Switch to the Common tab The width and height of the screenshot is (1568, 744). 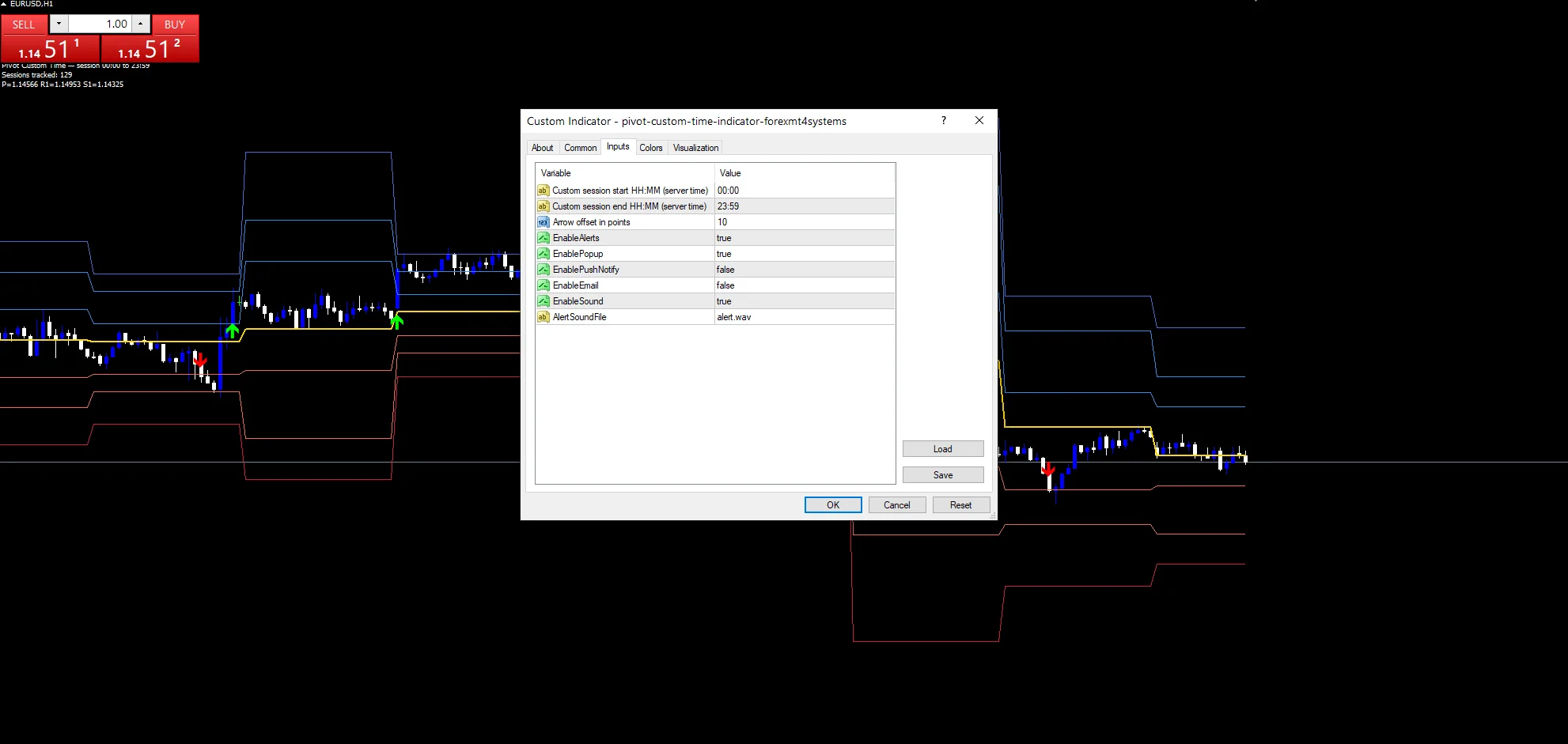coord(580,148)
